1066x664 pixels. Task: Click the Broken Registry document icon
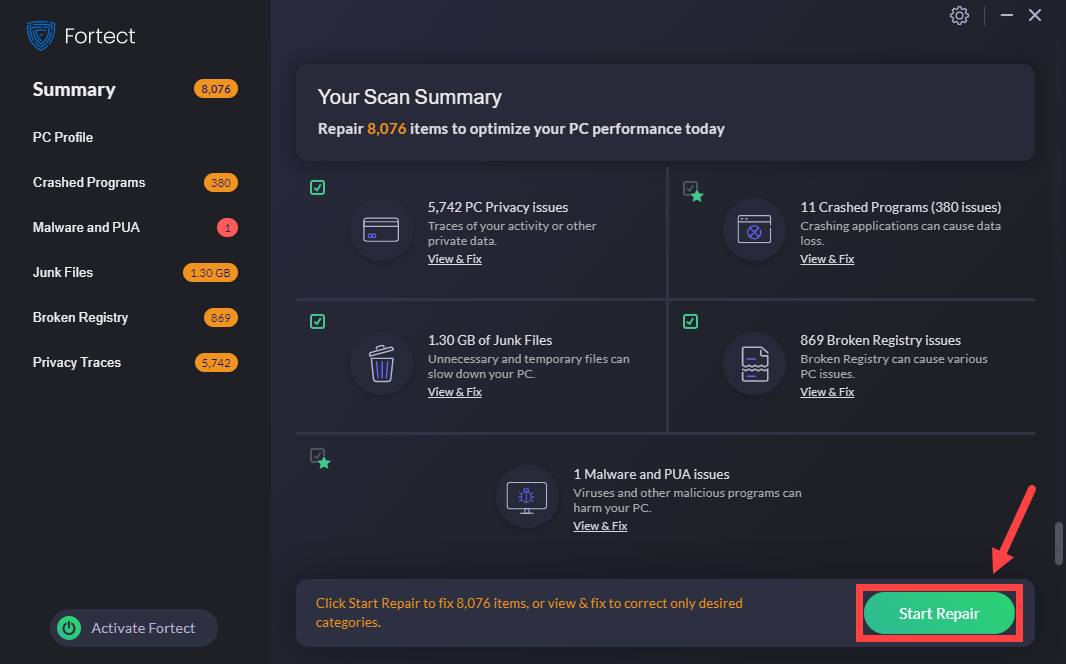754,364
